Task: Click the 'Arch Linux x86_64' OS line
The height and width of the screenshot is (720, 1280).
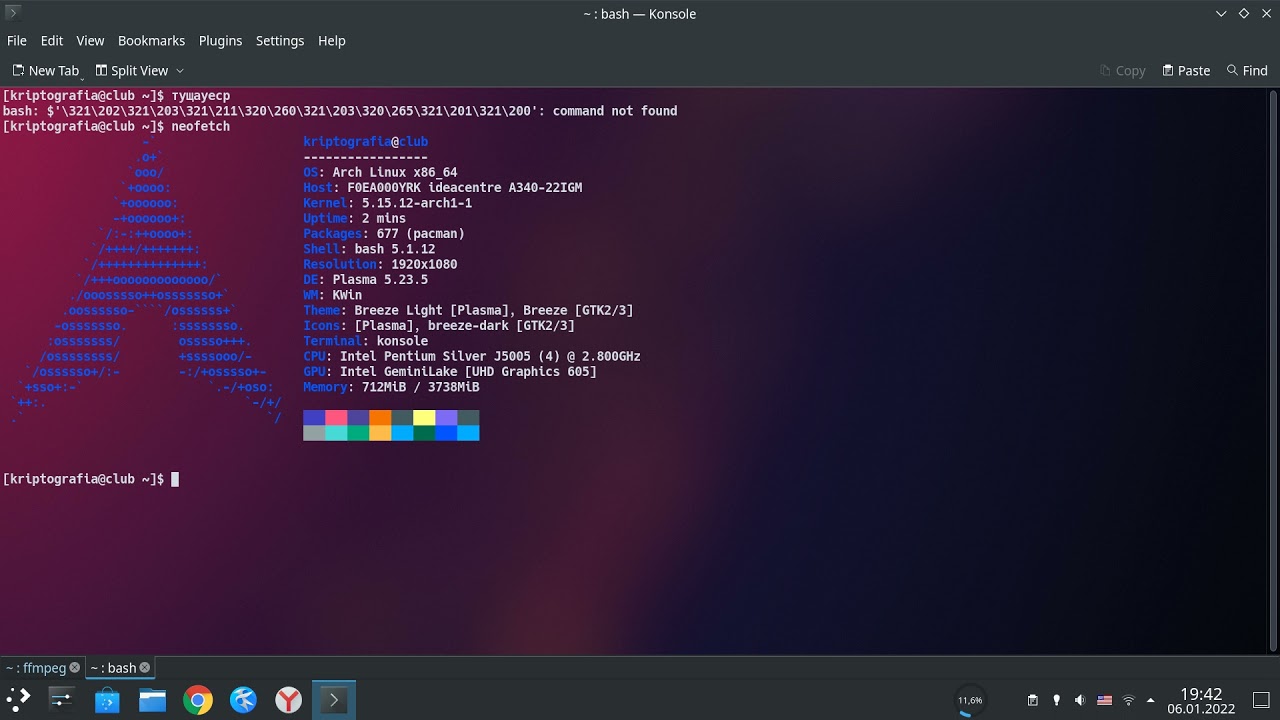Action: [380, 173]
